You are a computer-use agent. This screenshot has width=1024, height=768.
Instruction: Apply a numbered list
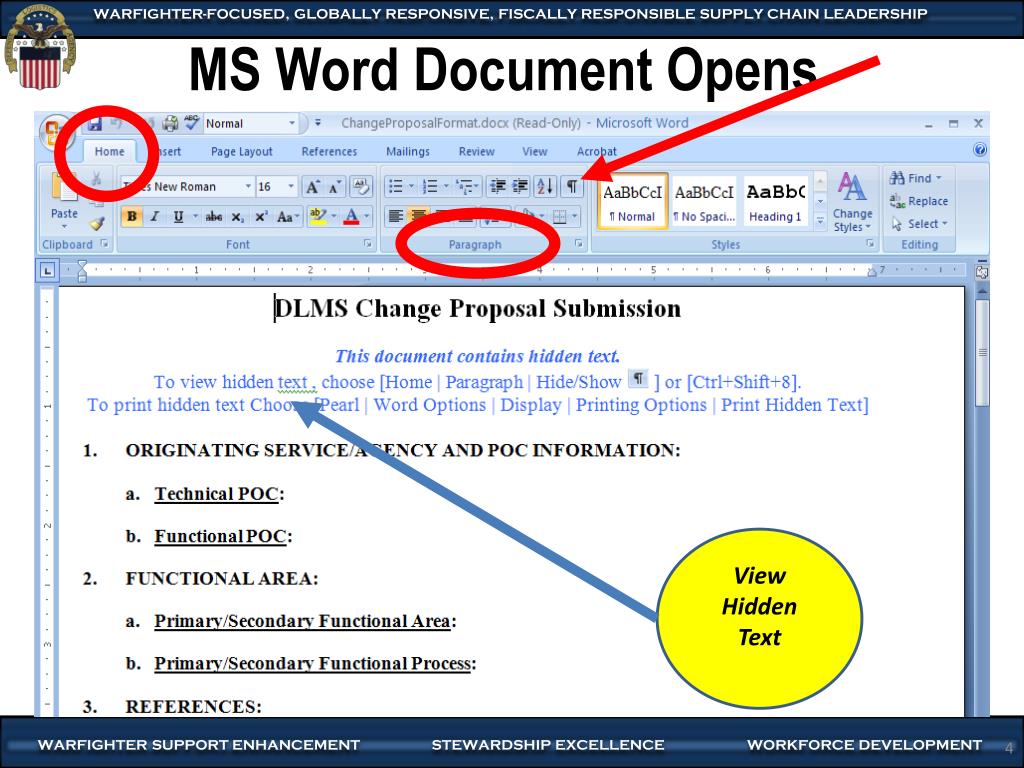click(x=430, y=187)
